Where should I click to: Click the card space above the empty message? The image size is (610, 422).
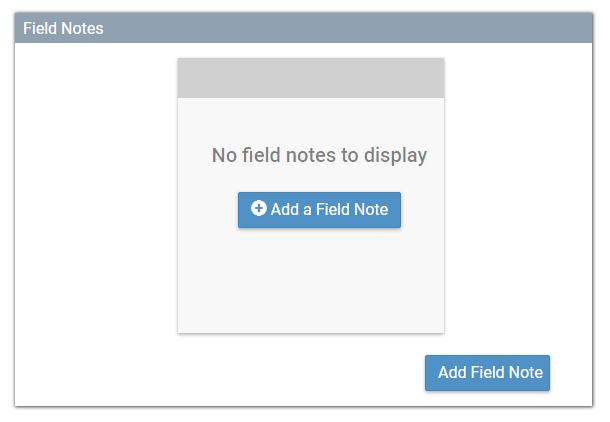coord(311,120)
